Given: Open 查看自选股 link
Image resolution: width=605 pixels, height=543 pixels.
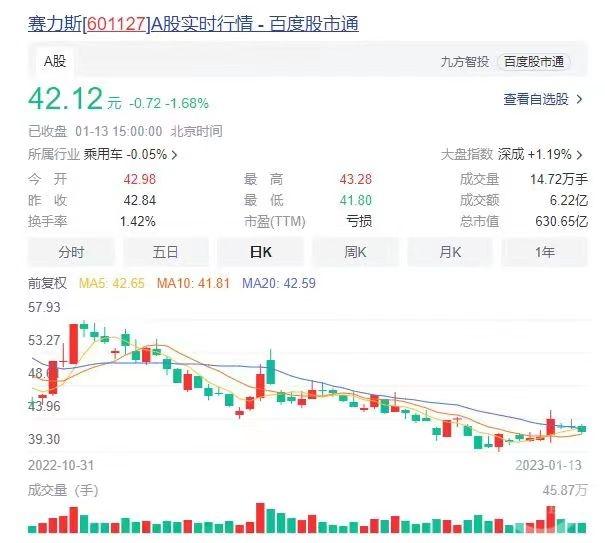Looking at the screenshot, I should [x=543, y=99].
